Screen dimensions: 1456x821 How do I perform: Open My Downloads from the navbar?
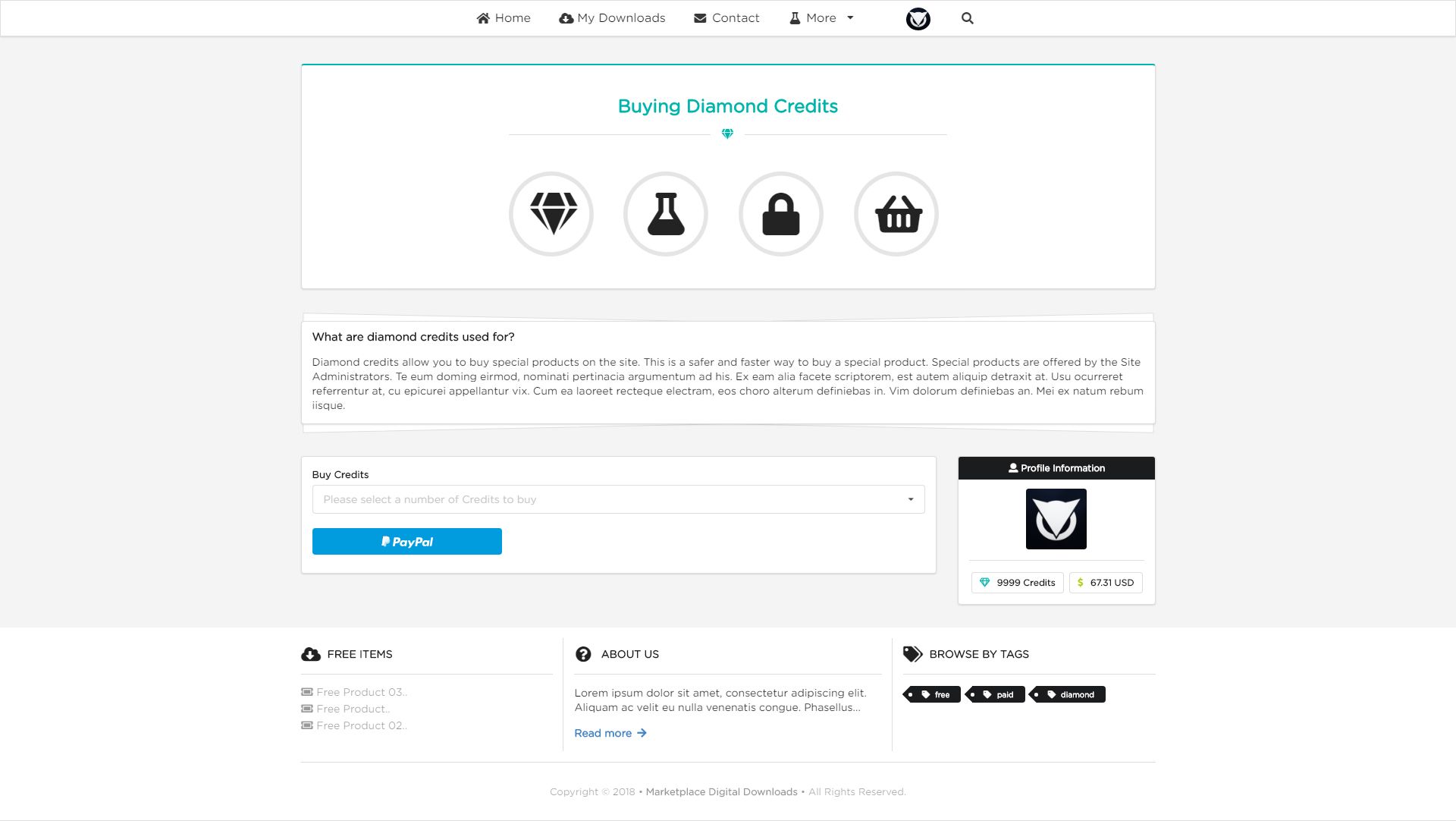[x=612, y=18]
